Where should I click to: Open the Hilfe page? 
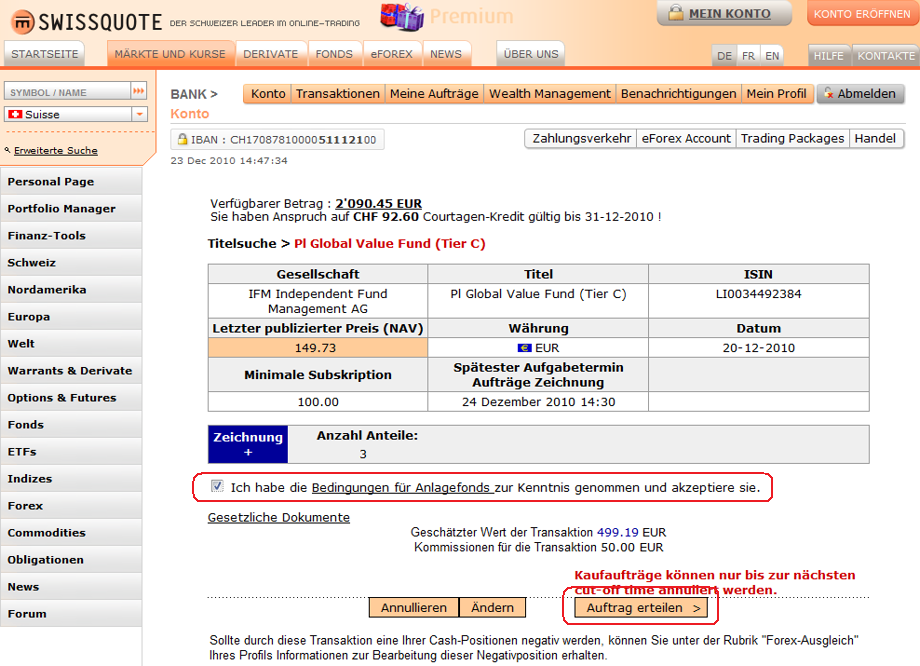click(x=828, y=56)
